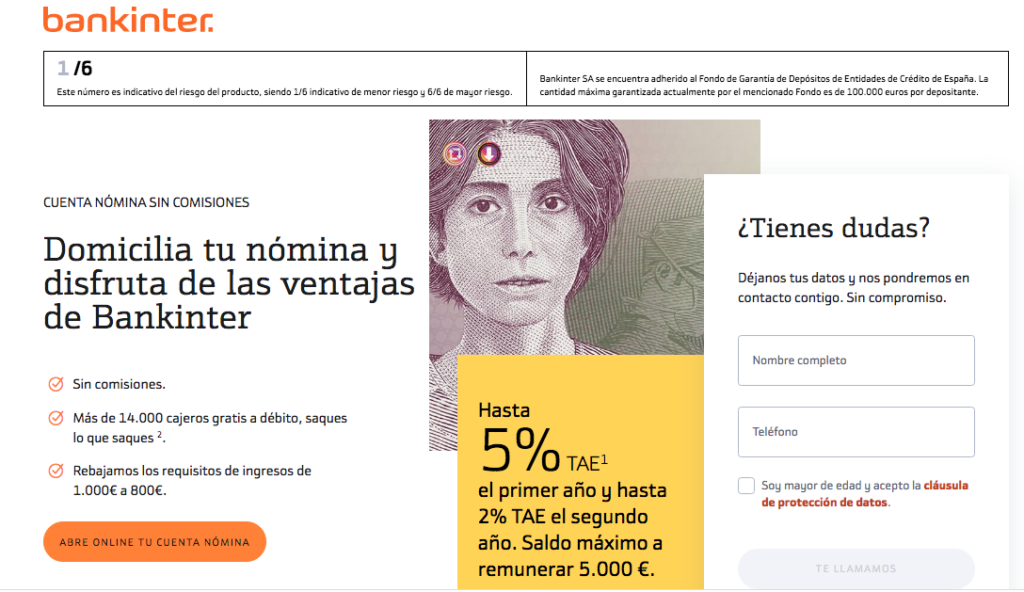Click the TAE footnote 1 superscript
The image size is (1024, 592).
[x=604, y=459]
